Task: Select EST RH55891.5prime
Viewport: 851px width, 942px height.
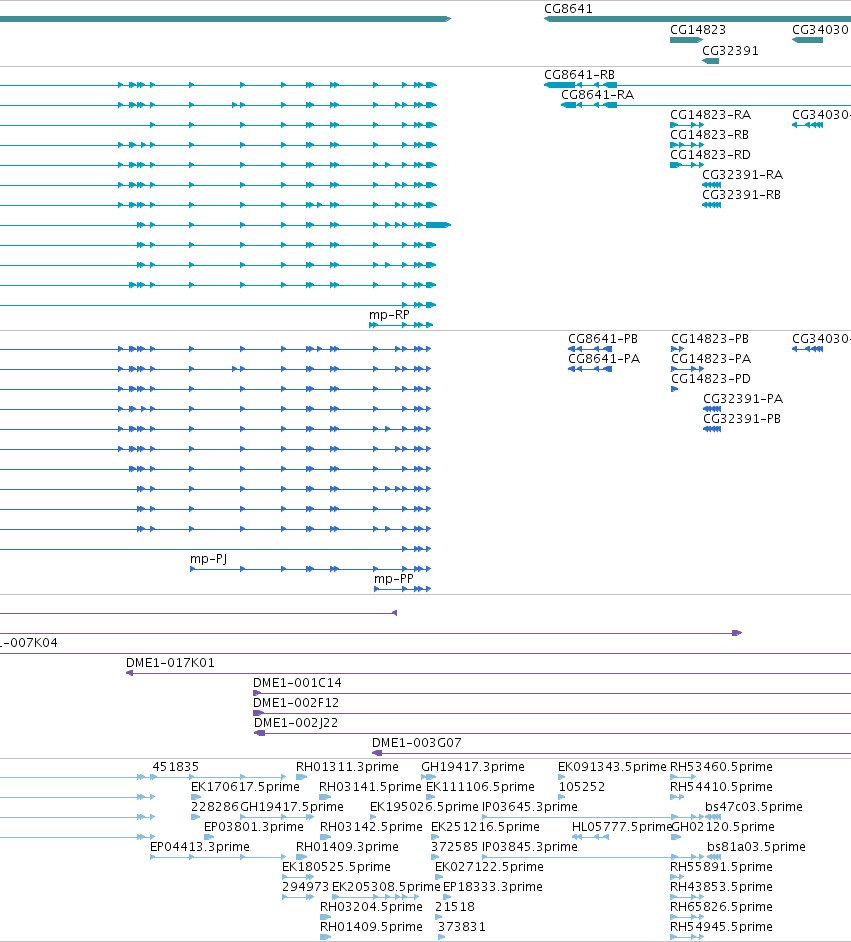Action: tap(721, 867)
